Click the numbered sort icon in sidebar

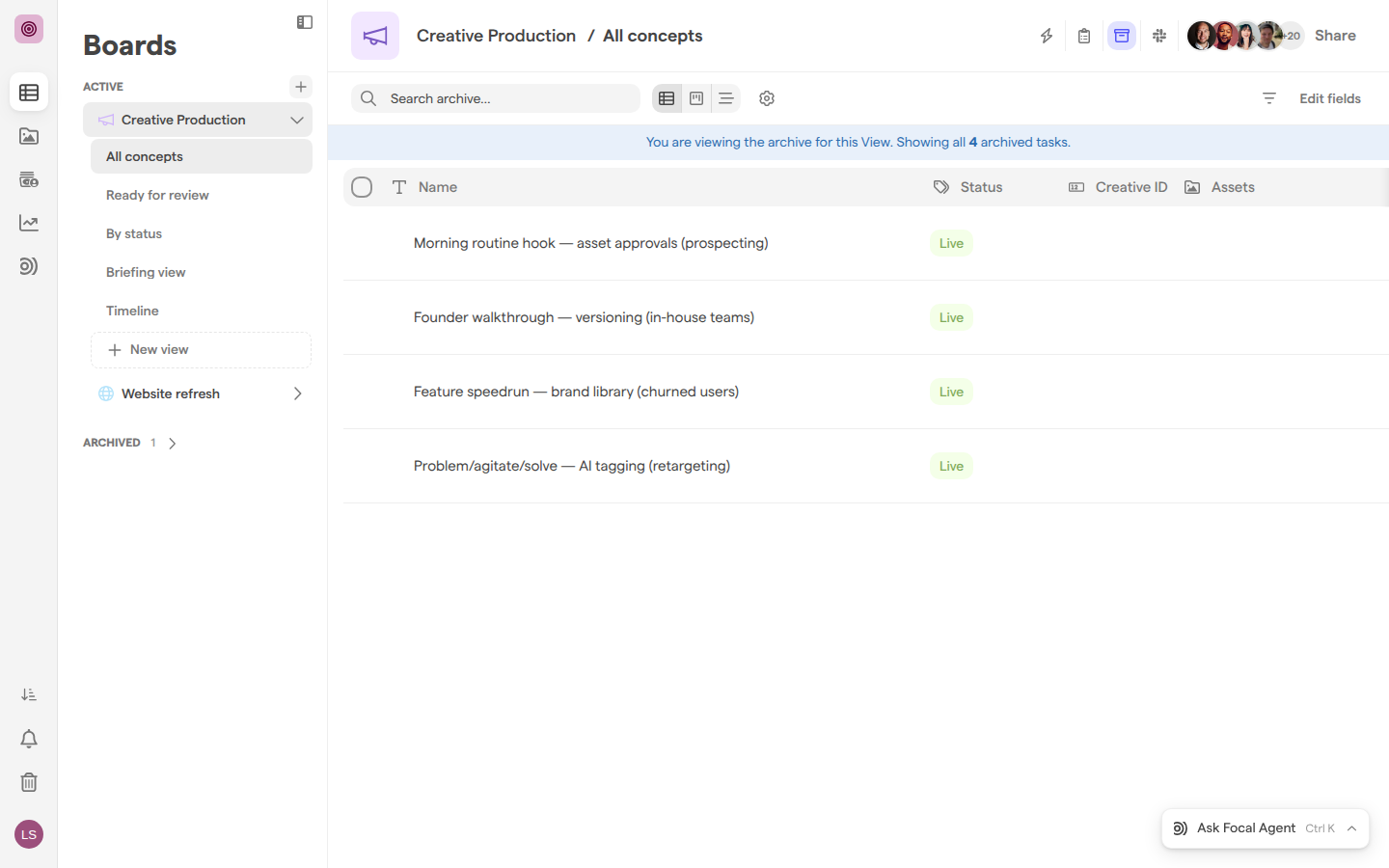(x=29, y=694)
